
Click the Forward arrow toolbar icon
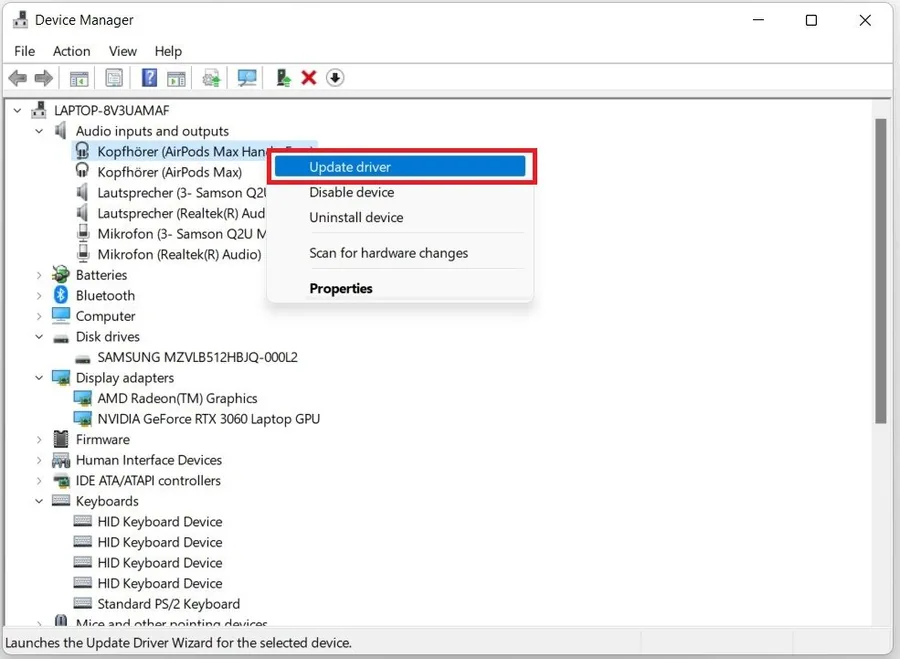coord(44,77)
